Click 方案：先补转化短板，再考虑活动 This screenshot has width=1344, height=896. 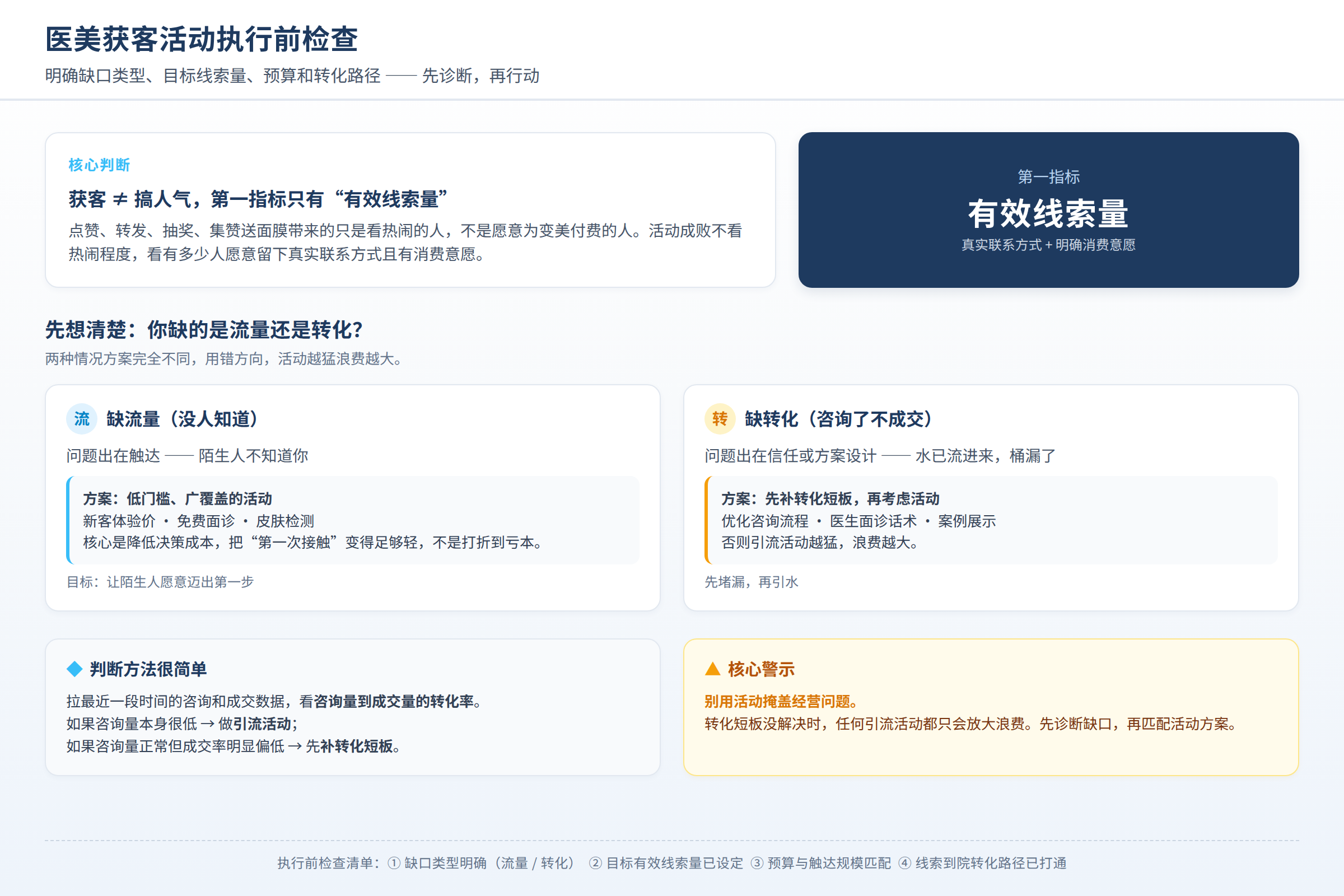pos(830,499)
